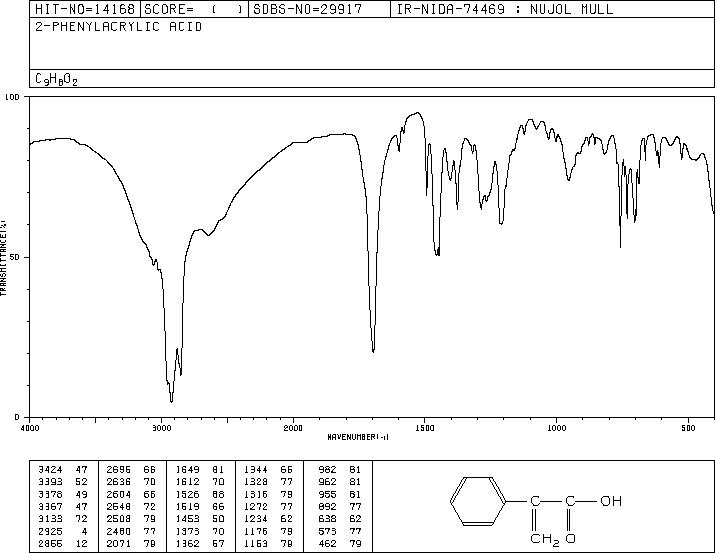Click the phenyl ring in the structure
This screenshot has height=553, width=715.
pos(478,501)
